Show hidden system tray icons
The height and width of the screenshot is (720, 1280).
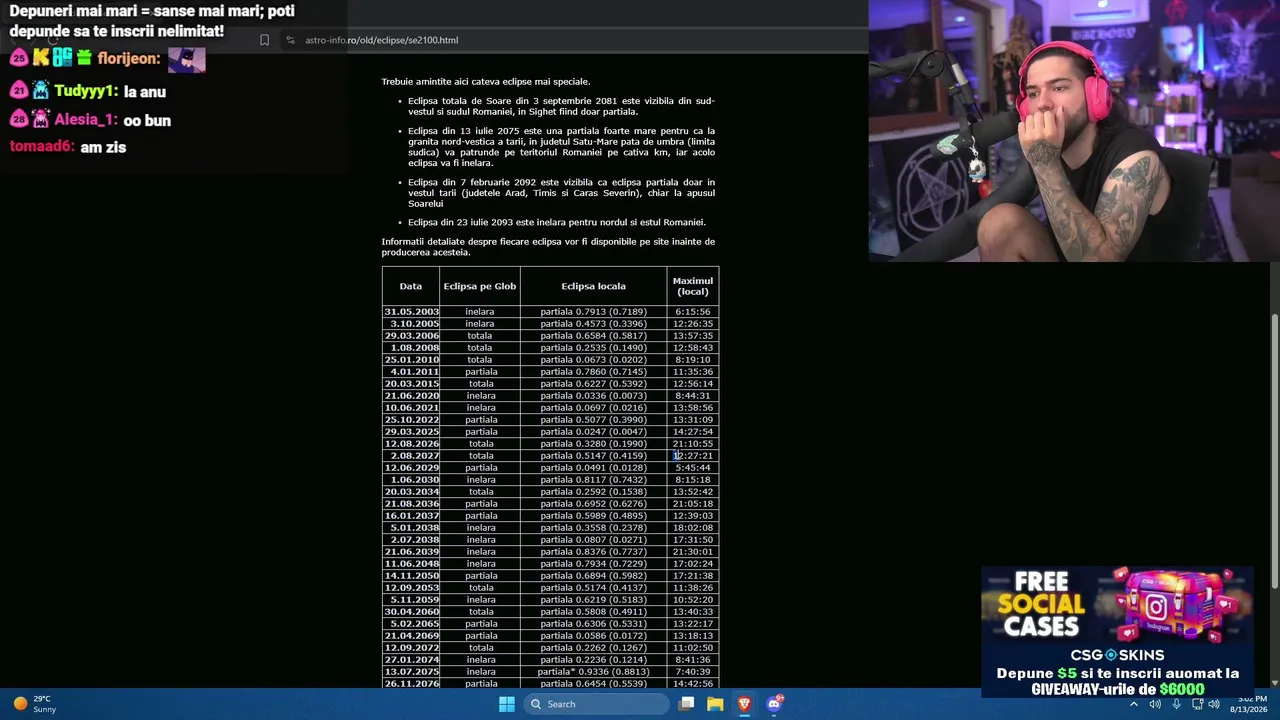(1133, 704)
